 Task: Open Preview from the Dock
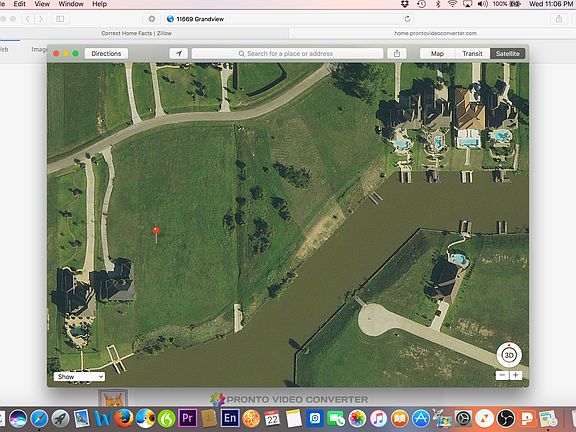pos(81,418)
